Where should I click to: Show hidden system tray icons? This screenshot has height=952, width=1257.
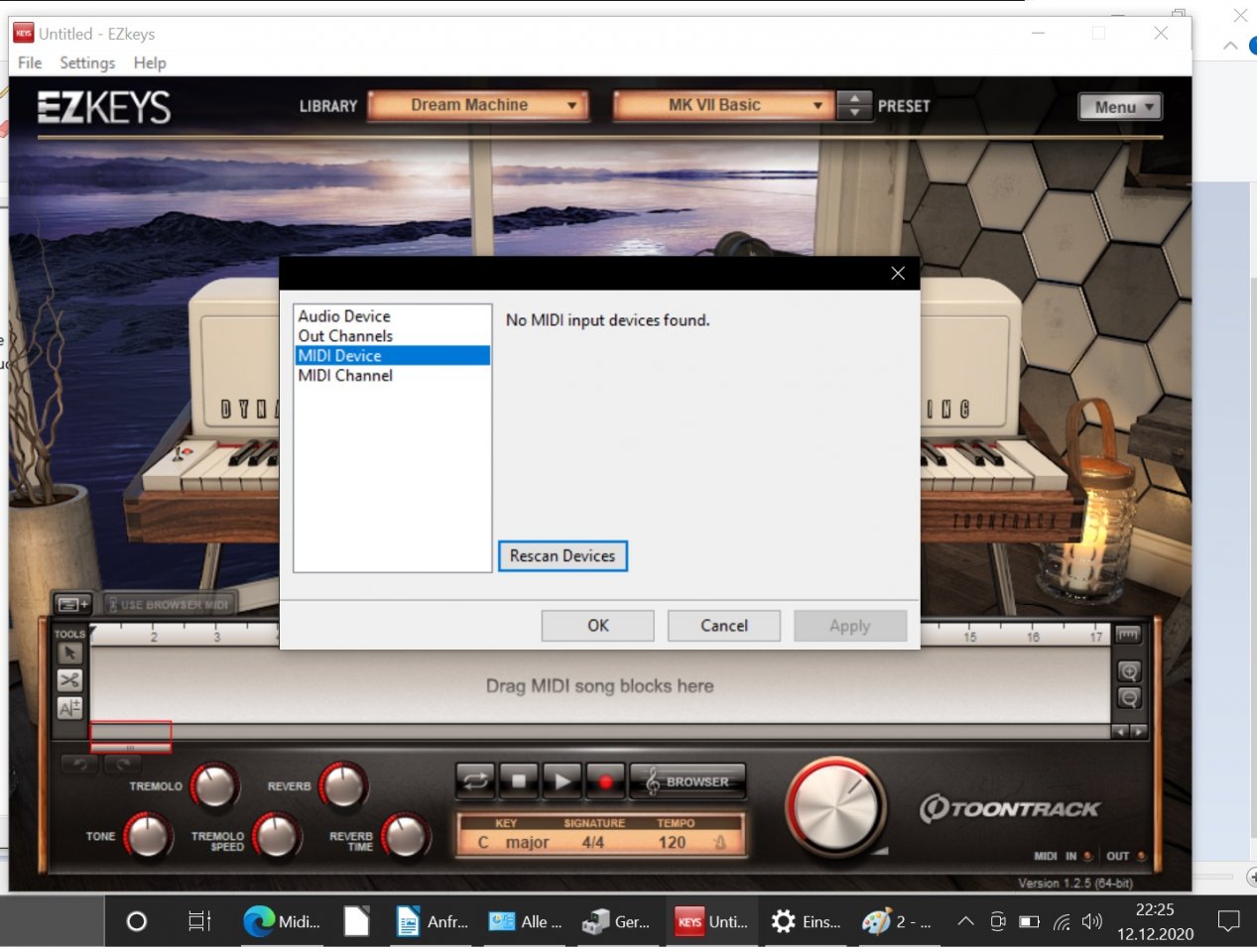coord(965,922)
